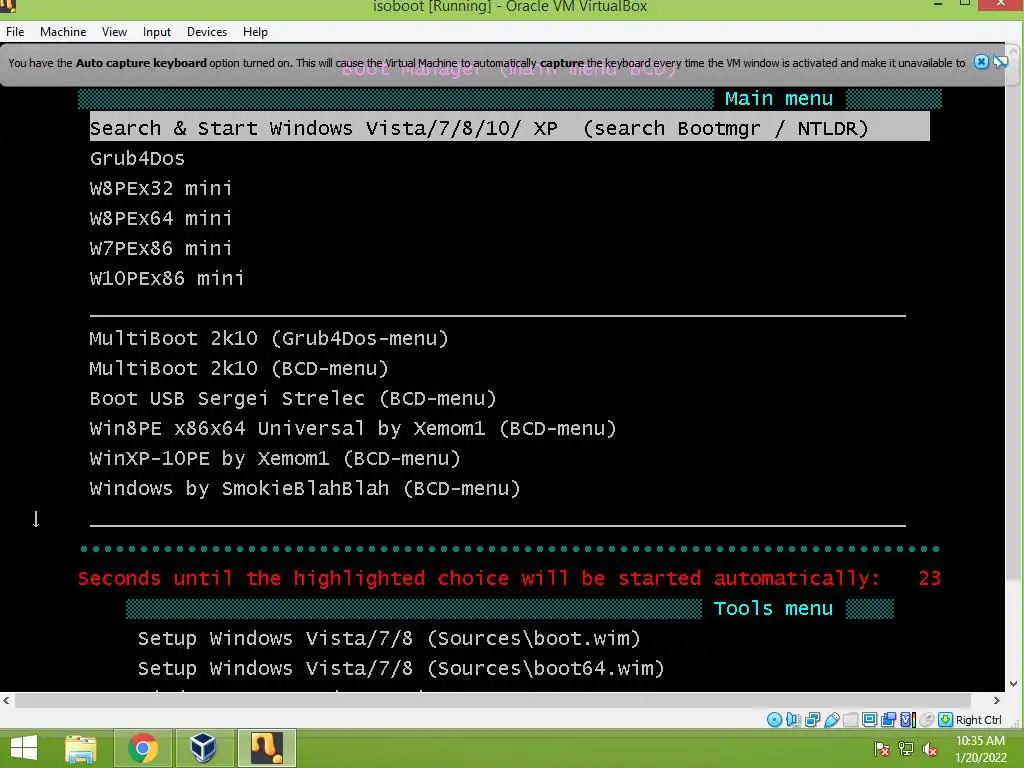Open Google Chrome from the taskbar
Image resolution: width=1024 pixels, height=768 pixels.
pyautogui.click(x=142, y=748)
